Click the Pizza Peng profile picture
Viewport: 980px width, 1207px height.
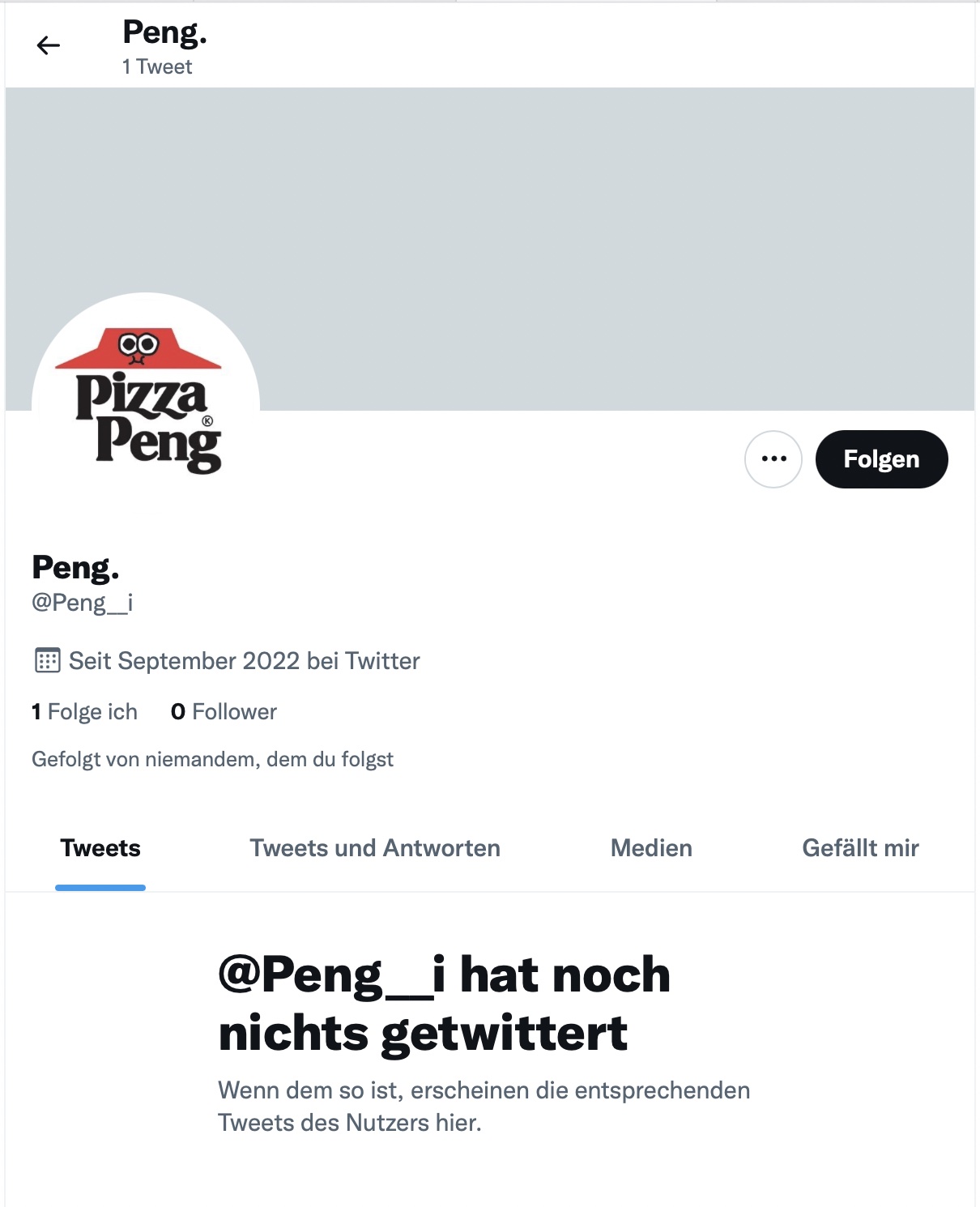[x=146, y=406]
